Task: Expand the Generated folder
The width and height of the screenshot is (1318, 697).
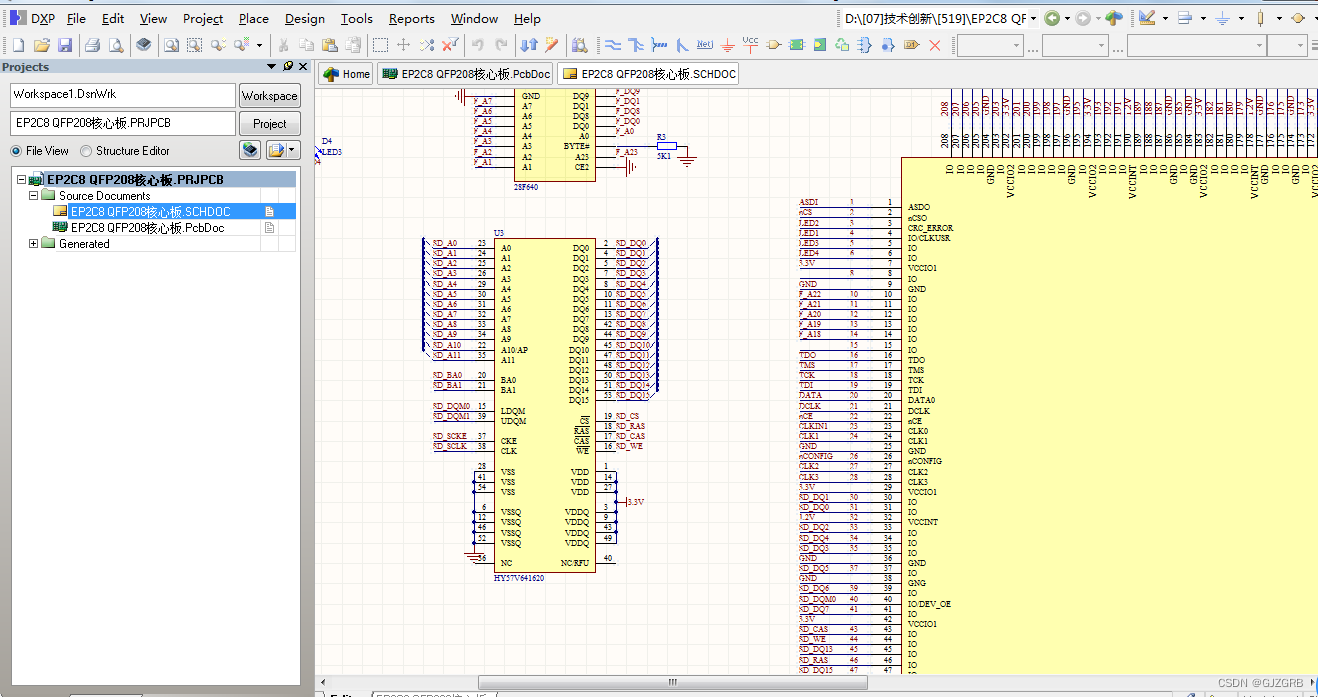Action: click(x=33, y=243)
